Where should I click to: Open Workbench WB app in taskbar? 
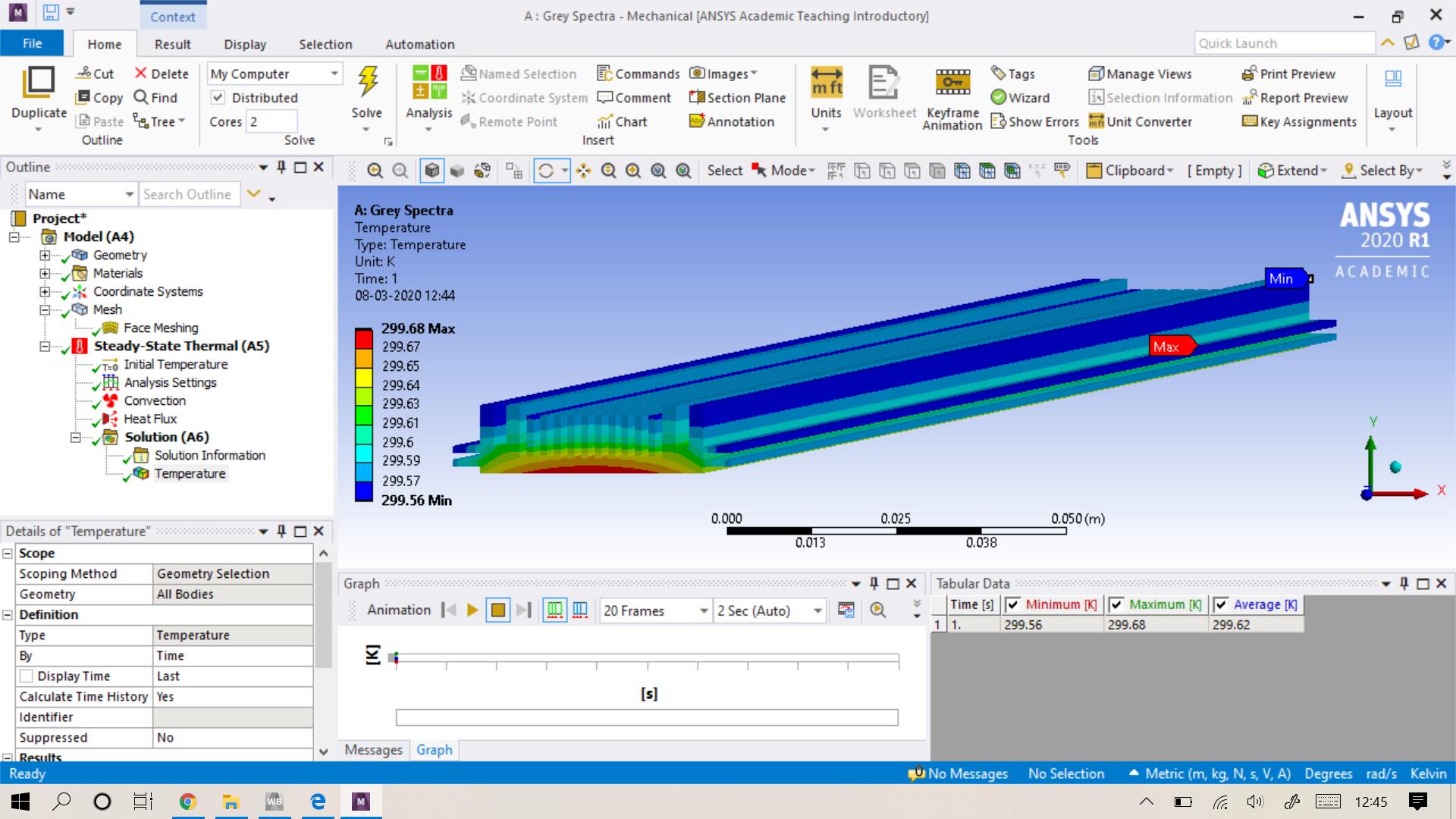click(x=274, y=802)
